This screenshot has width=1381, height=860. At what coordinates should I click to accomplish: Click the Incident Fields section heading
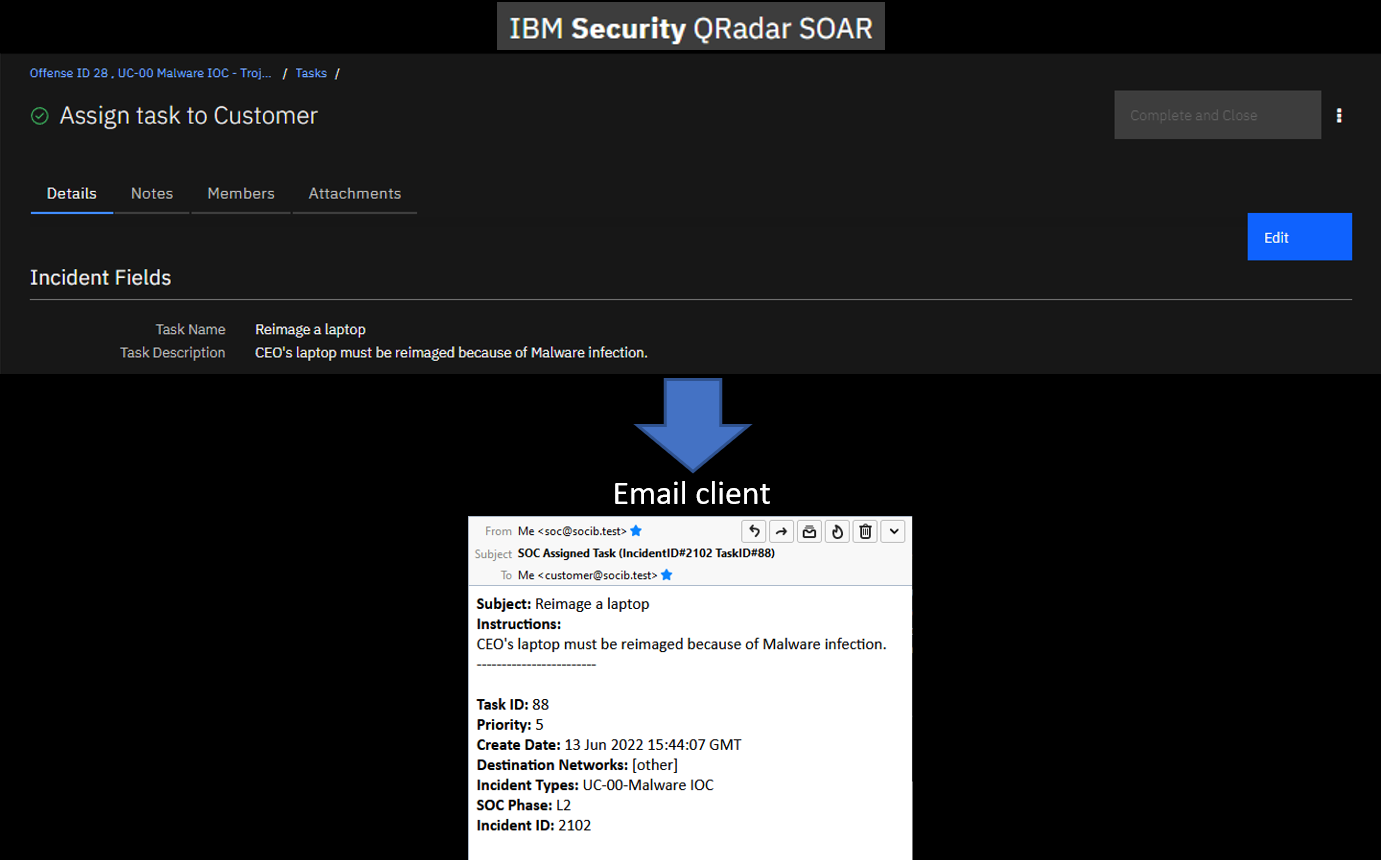point(100,278)
